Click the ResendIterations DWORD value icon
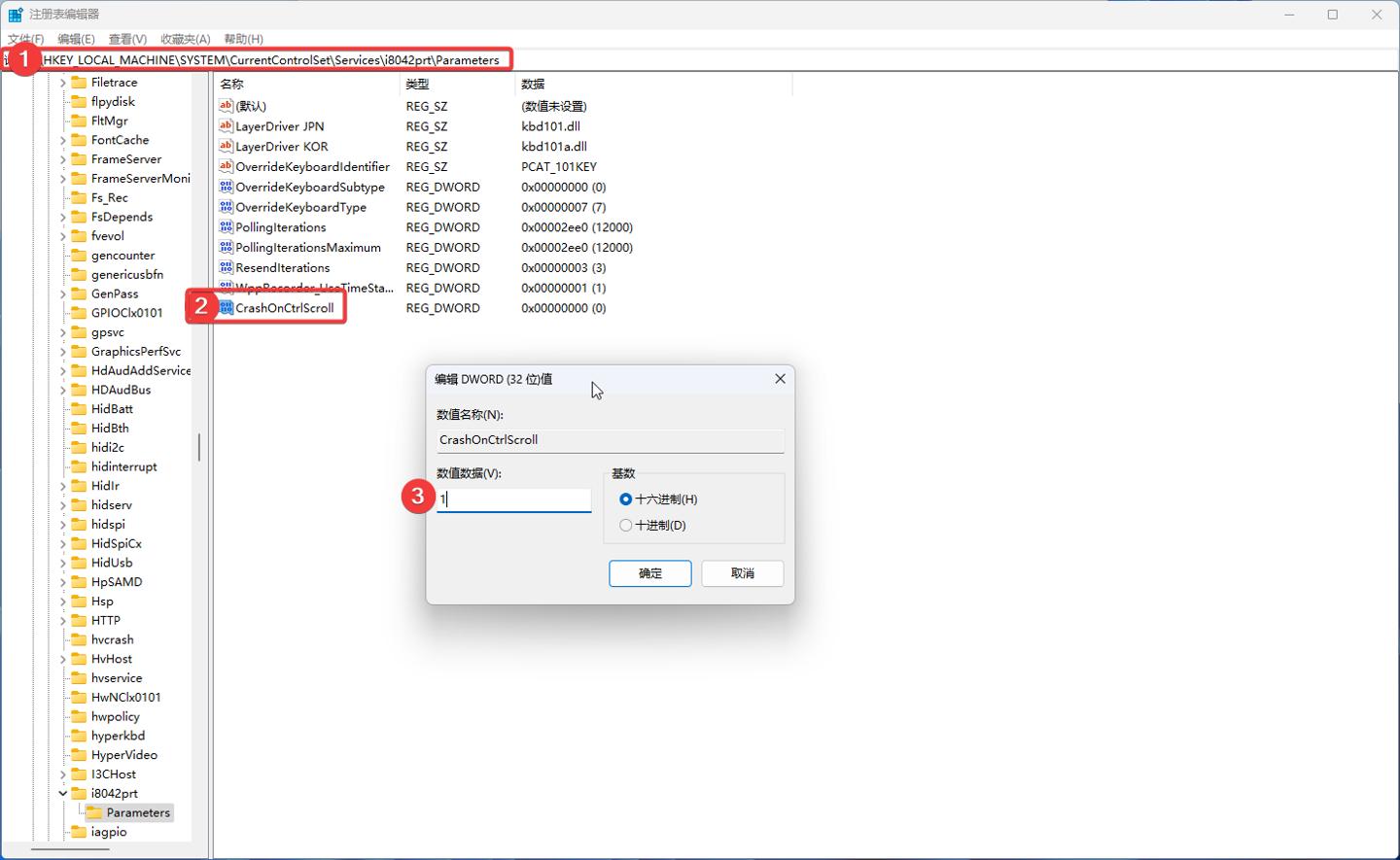 (226, 267)
